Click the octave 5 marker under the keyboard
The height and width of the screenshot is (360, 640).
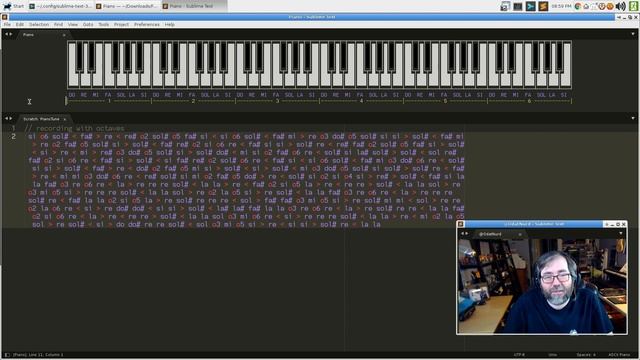click(445, 101)
